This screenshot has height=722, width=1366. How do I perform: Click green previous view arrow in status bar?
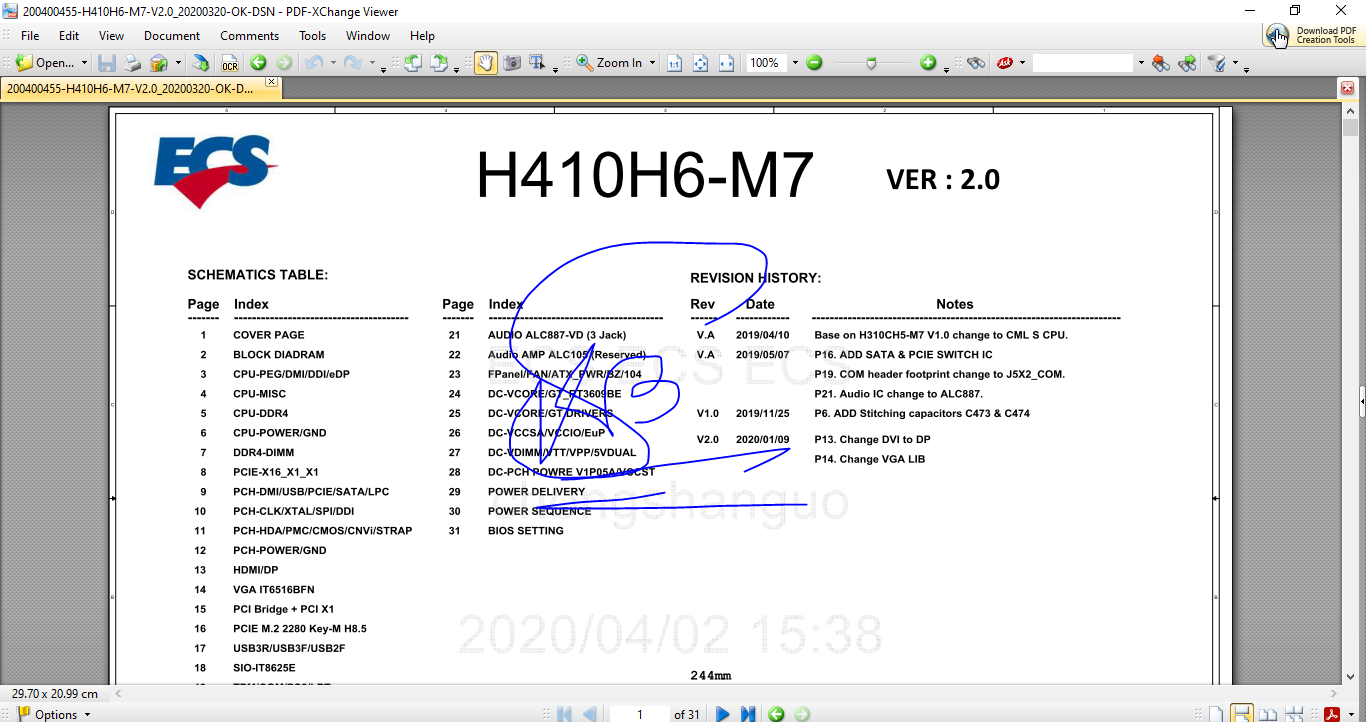coord(776,714)
